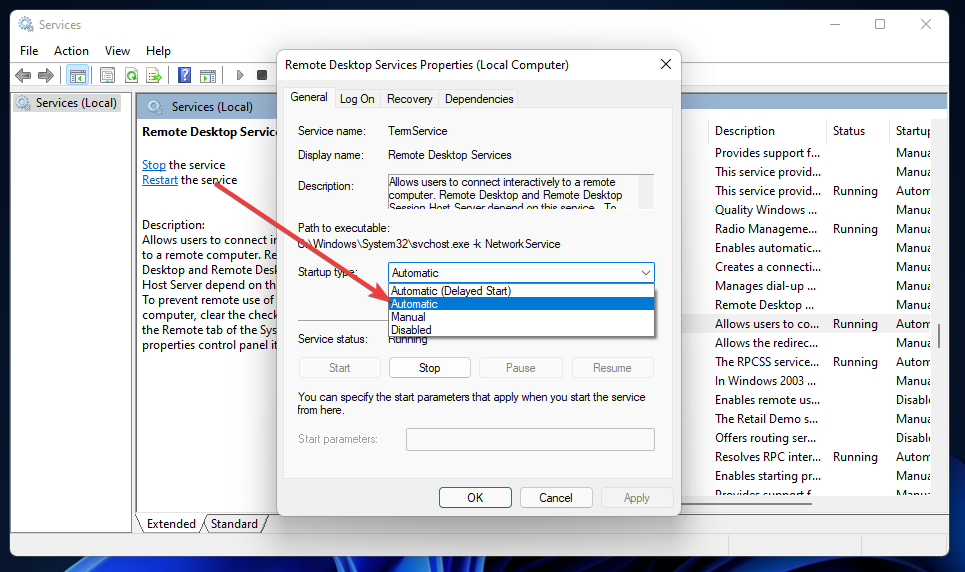The image size is (965, 572).
Task: Open the Help menu
Action: click(158, 50)
